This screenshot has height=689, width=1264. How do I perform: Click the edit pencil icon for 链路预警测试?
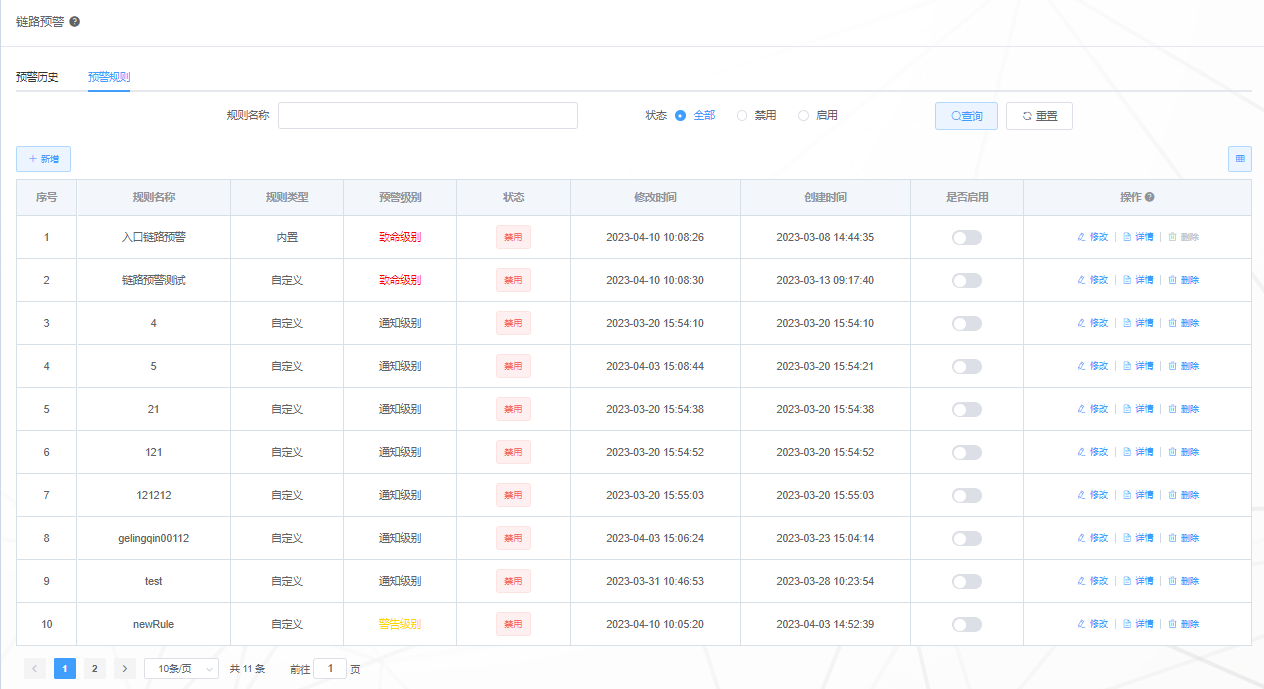point(1081,280)
